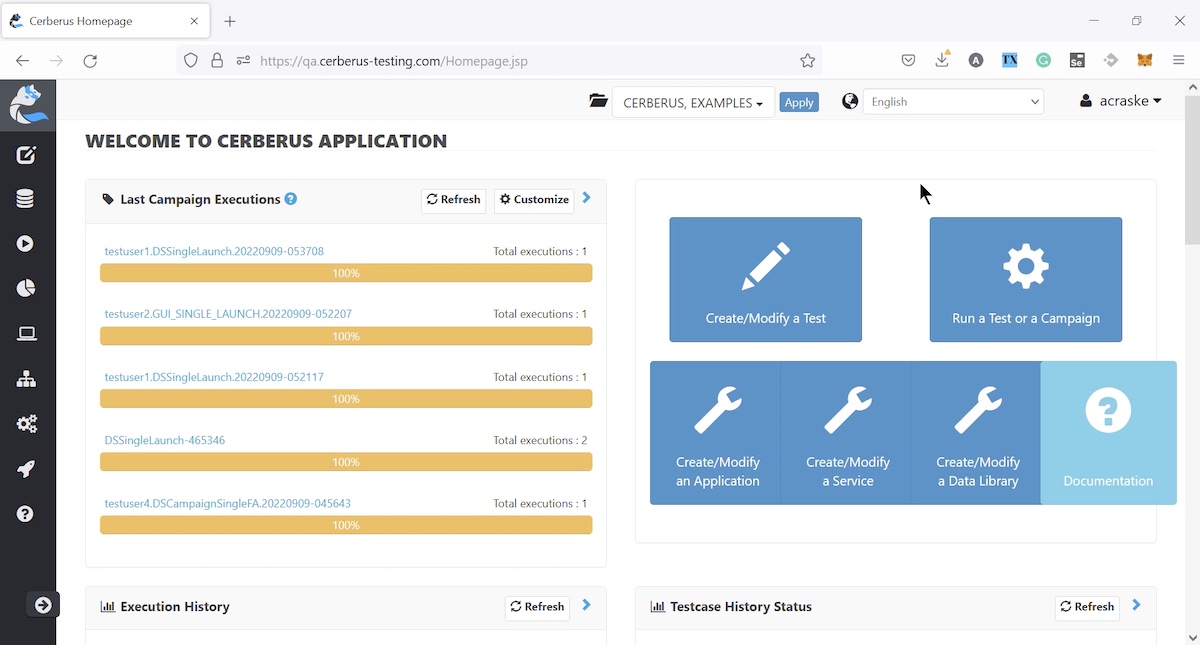The image size is (1200, 645).
Task: Open the run play-circle sidebar icon
Action: [26, 244]
